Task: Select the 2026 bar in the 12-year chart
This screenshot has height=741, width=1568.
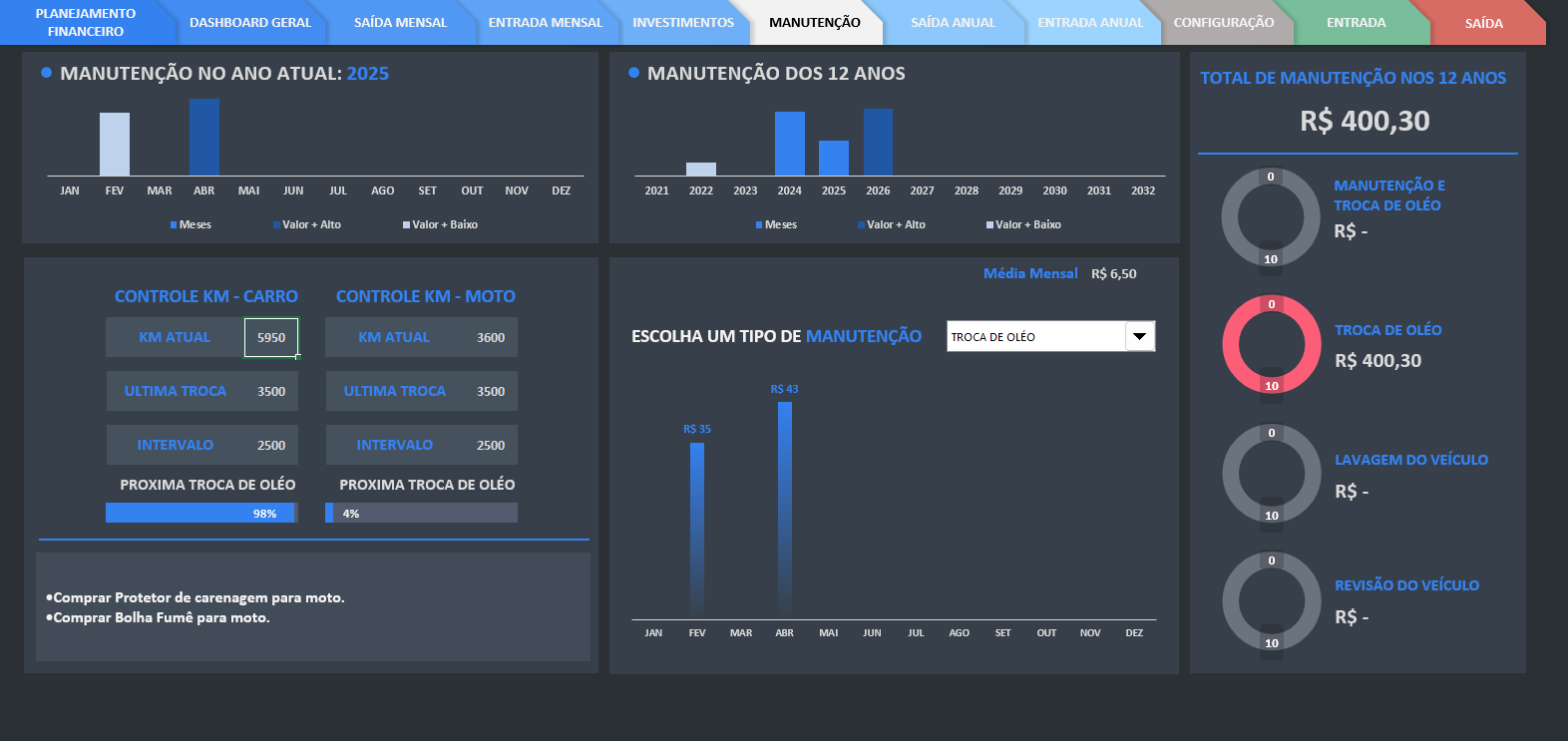Action: coord(878,143)
